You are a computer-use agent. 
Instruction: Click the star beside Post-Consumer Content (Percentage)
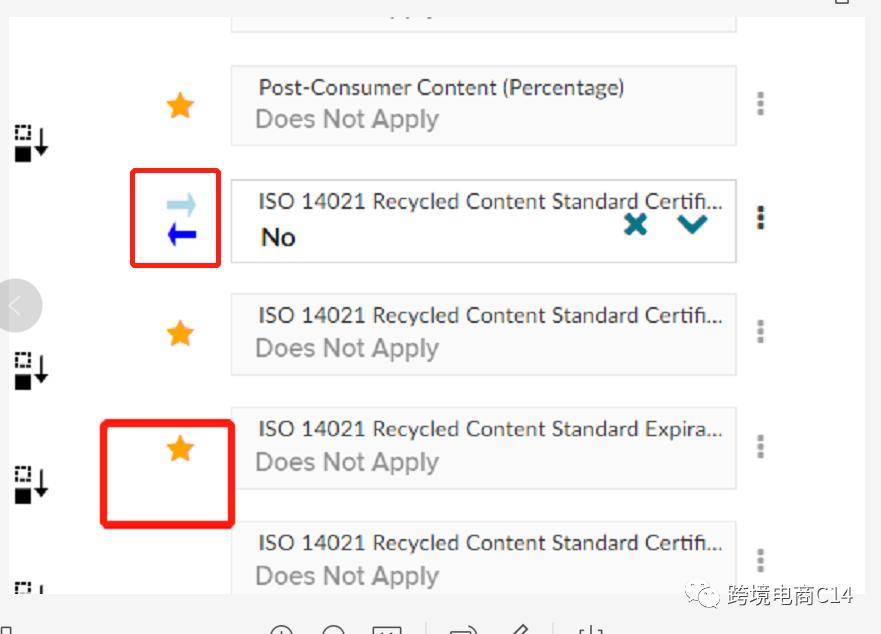pos(180,105)
